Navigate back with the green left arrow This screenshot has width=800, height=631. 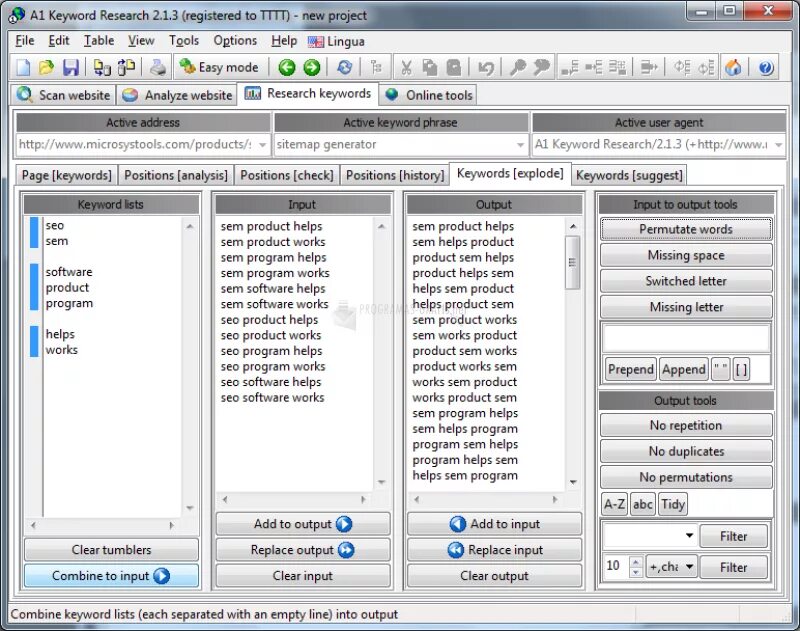287,67
